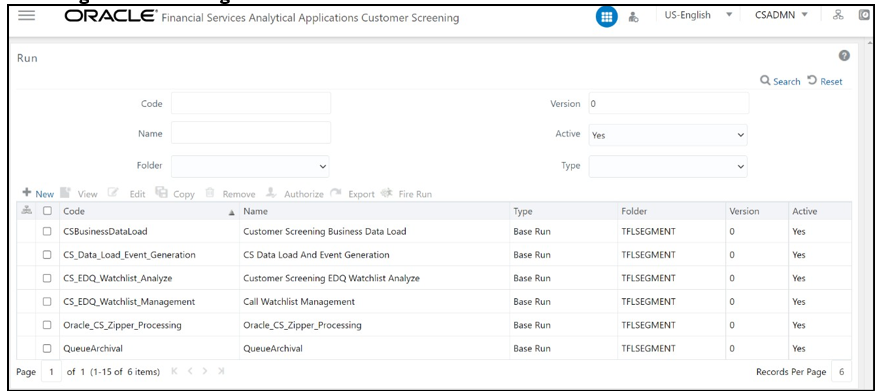Check the CS_EDQ_Watchlist_Analyze row checkbox
Screen dimensions: 877x391
coord(48,278)
